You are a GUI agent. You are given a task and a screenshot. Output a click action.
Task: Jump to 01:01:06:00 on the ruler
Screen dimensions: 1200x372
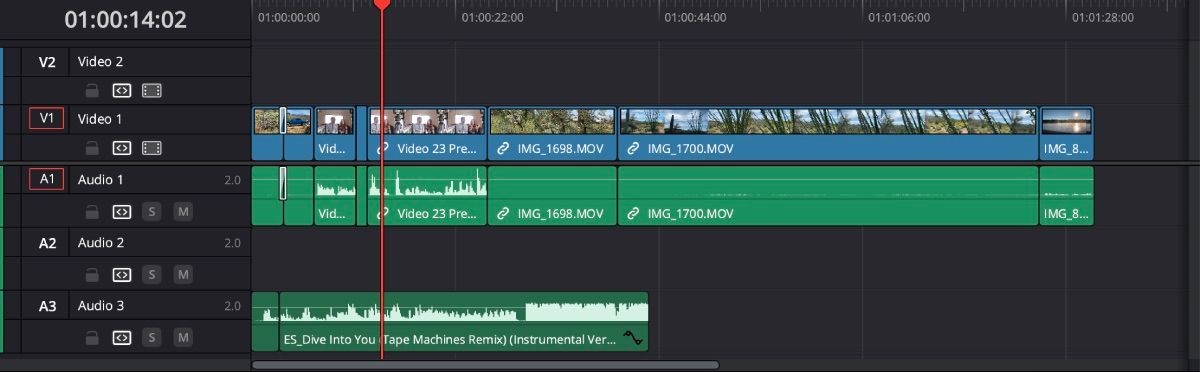coord(899,18)
